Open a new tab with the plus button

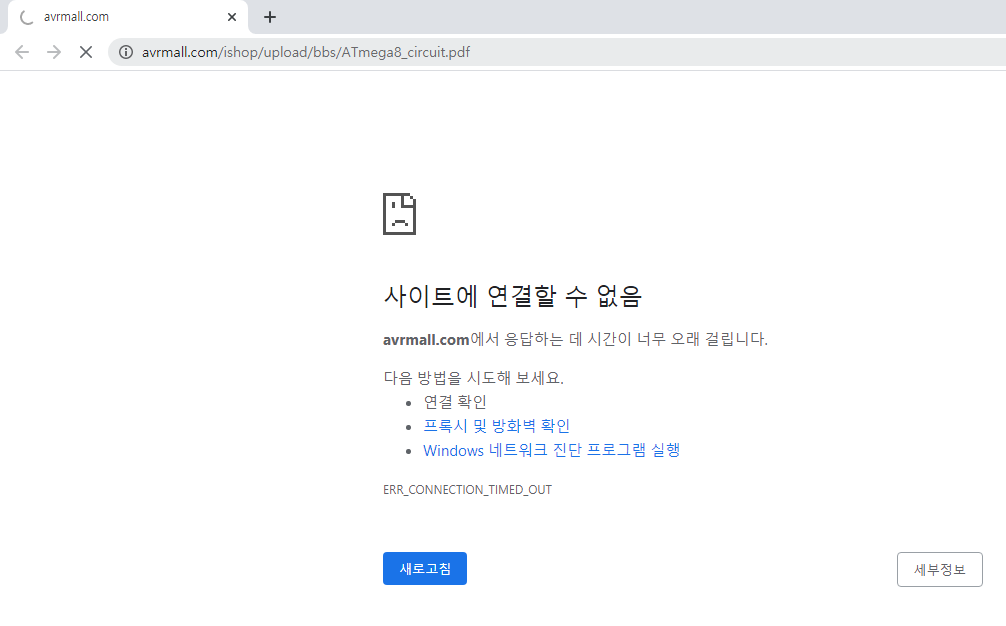270,17
